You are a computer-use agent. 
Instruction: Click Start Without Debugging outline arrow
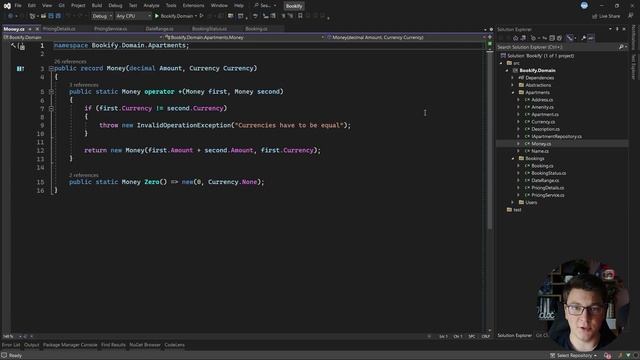click(x=201, y=16)
